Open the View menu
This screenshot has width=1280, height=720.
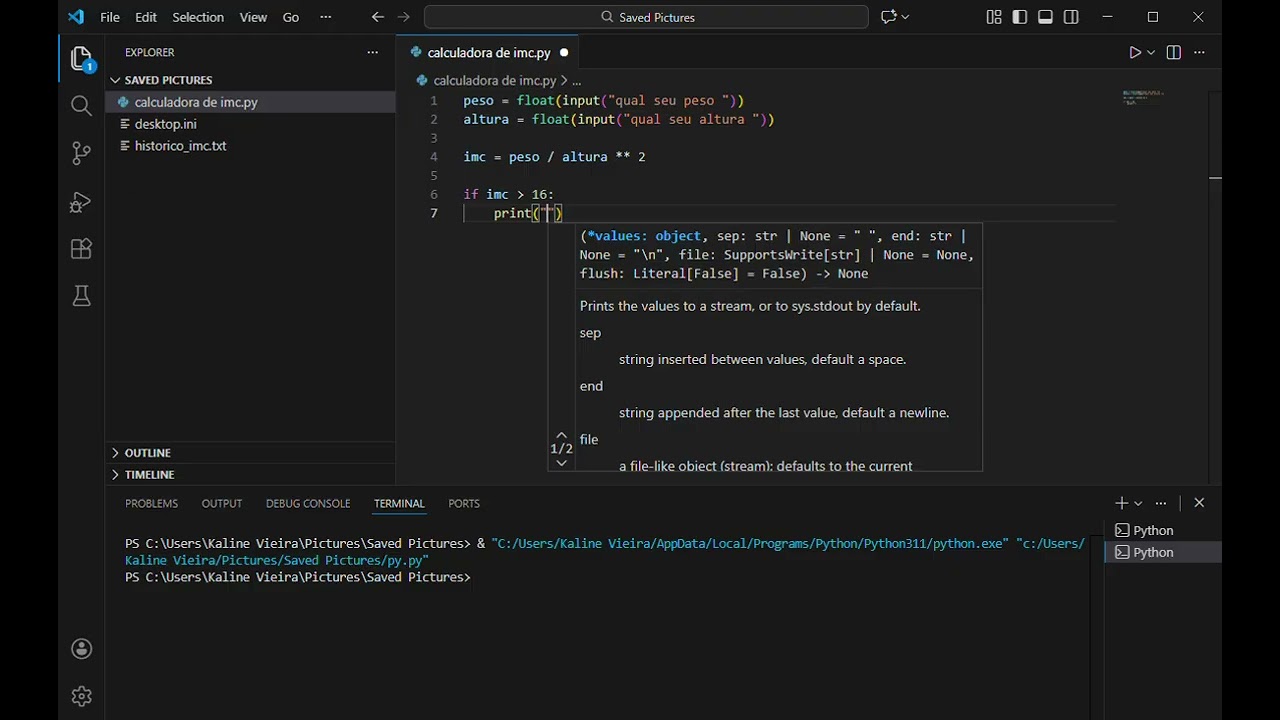tap(253, 17)
